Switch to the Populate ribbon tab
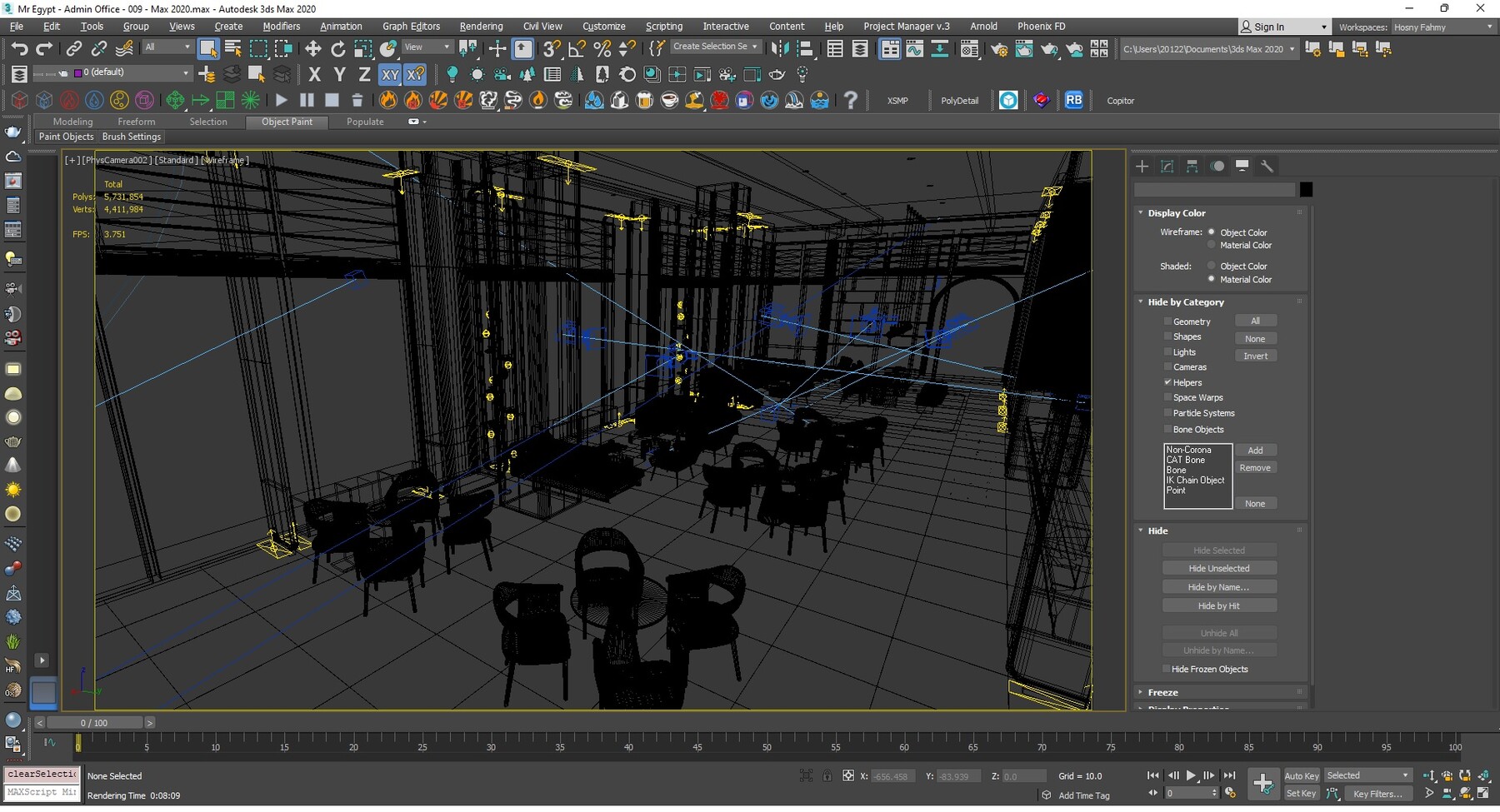Viewport: 1500px width, 812px height. coord(364,122)
